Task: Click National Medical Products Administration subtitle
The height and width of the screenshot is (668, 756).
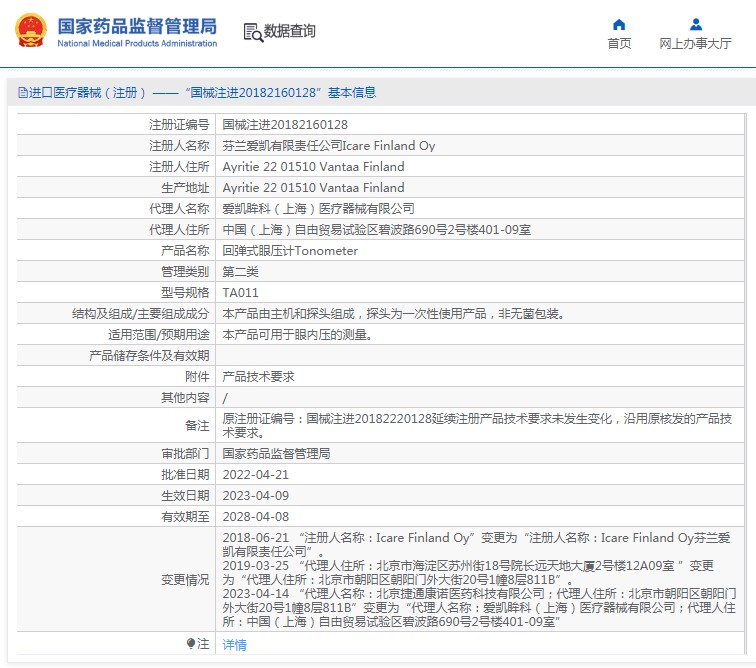Action: (x=137, y=43)
